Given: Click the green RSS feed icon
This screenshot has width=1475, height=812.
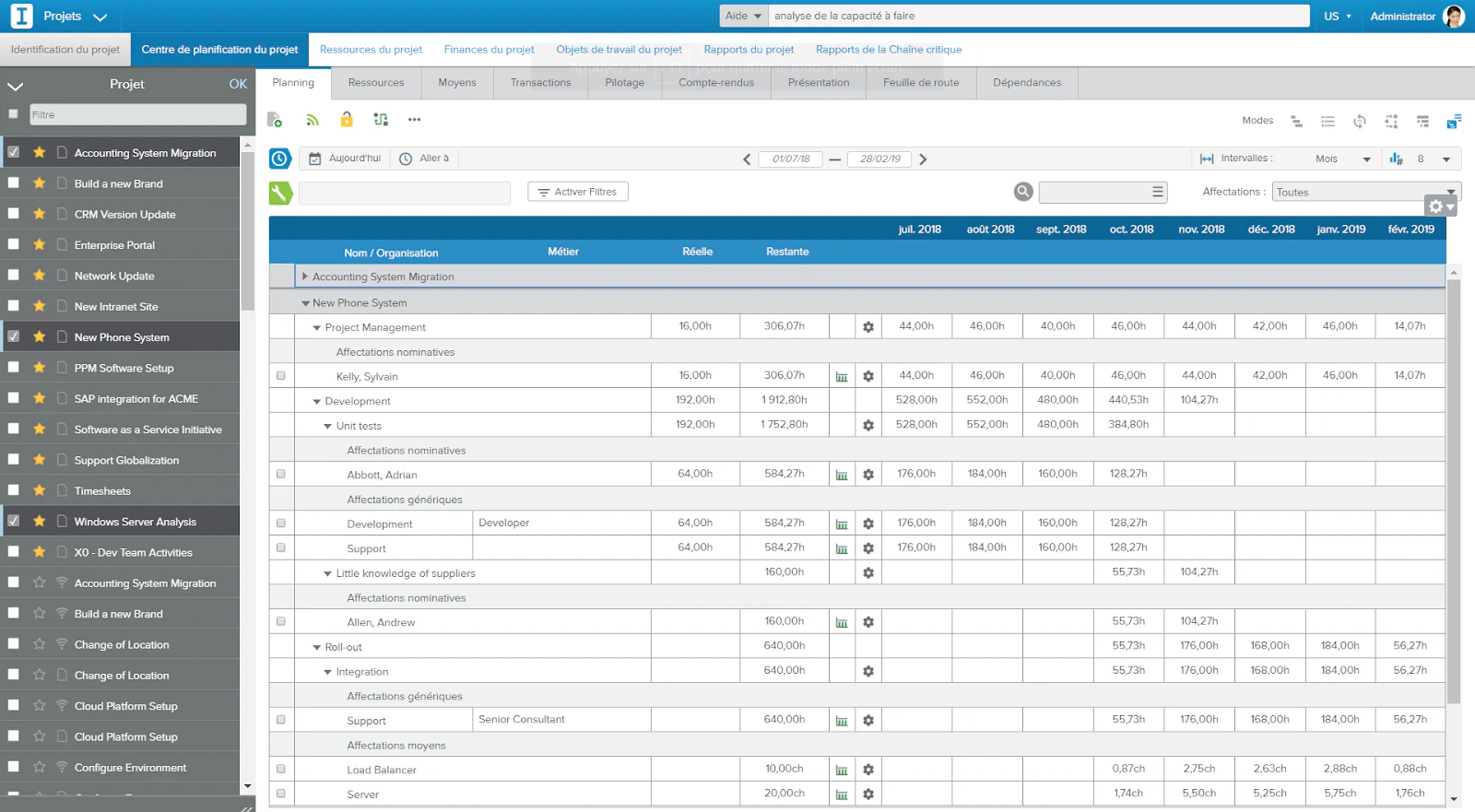Looking at the screenshot, I should click(313, 120).
